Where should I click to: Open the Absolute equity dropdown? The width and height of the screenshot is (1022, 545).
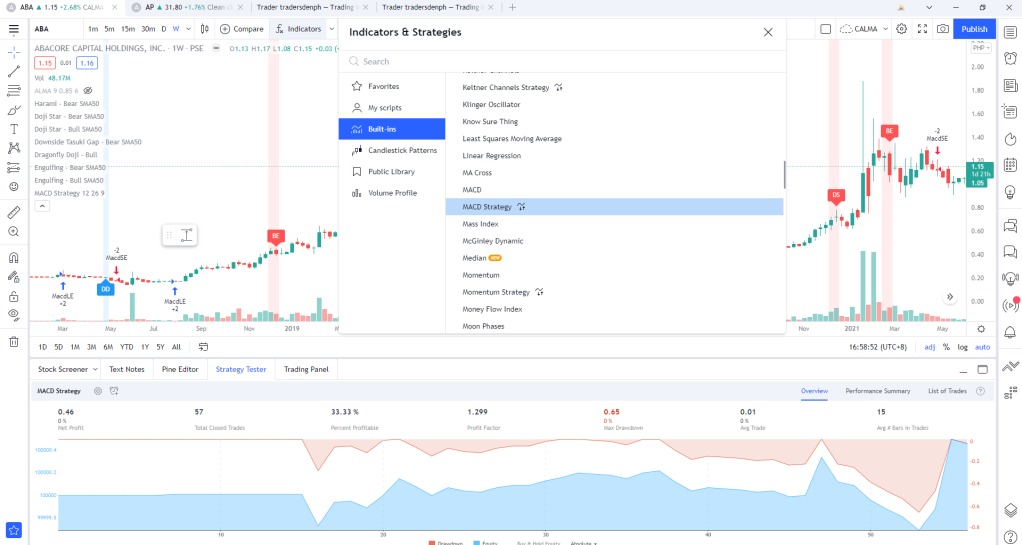click(584, 542)
